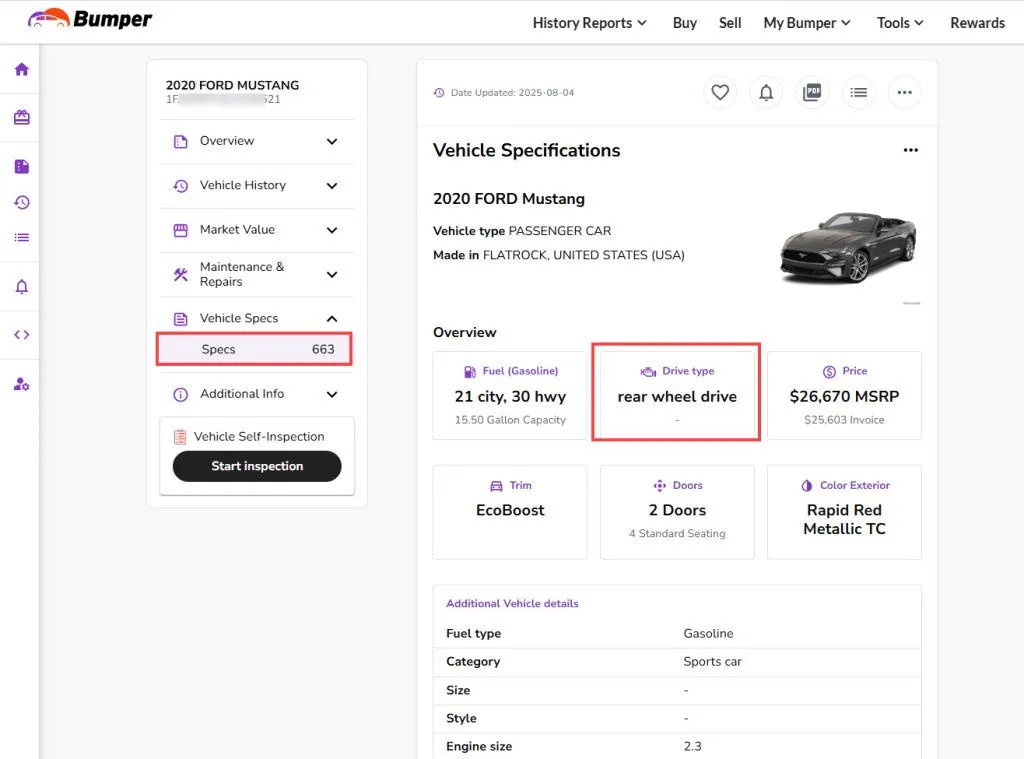The image size is (1024, 759).
Task: Click the 2 Doors card
Action: tap(677, 512)
